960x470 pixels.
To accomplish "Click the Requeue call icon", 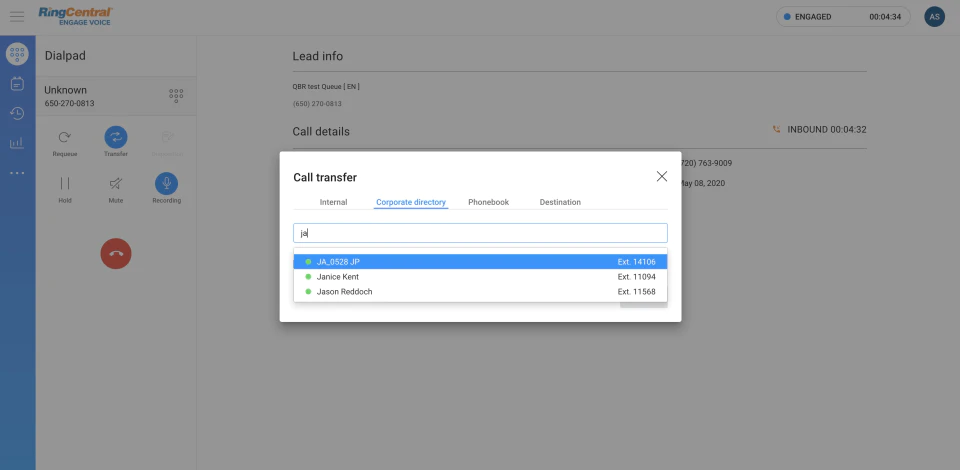I will click(65, 138).
